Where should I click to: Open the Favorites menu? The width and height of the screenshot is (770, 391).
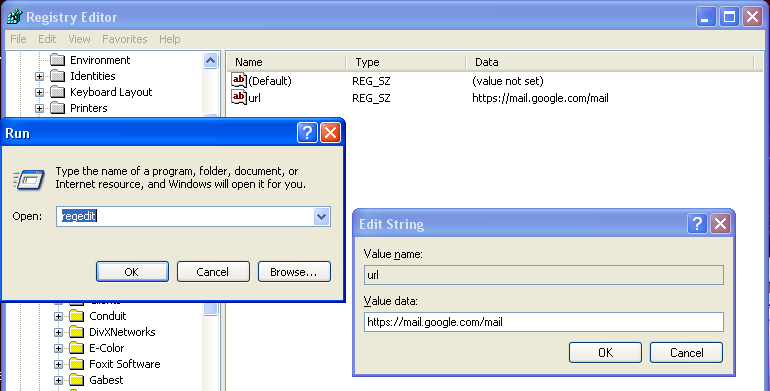[x=125, y=39]
